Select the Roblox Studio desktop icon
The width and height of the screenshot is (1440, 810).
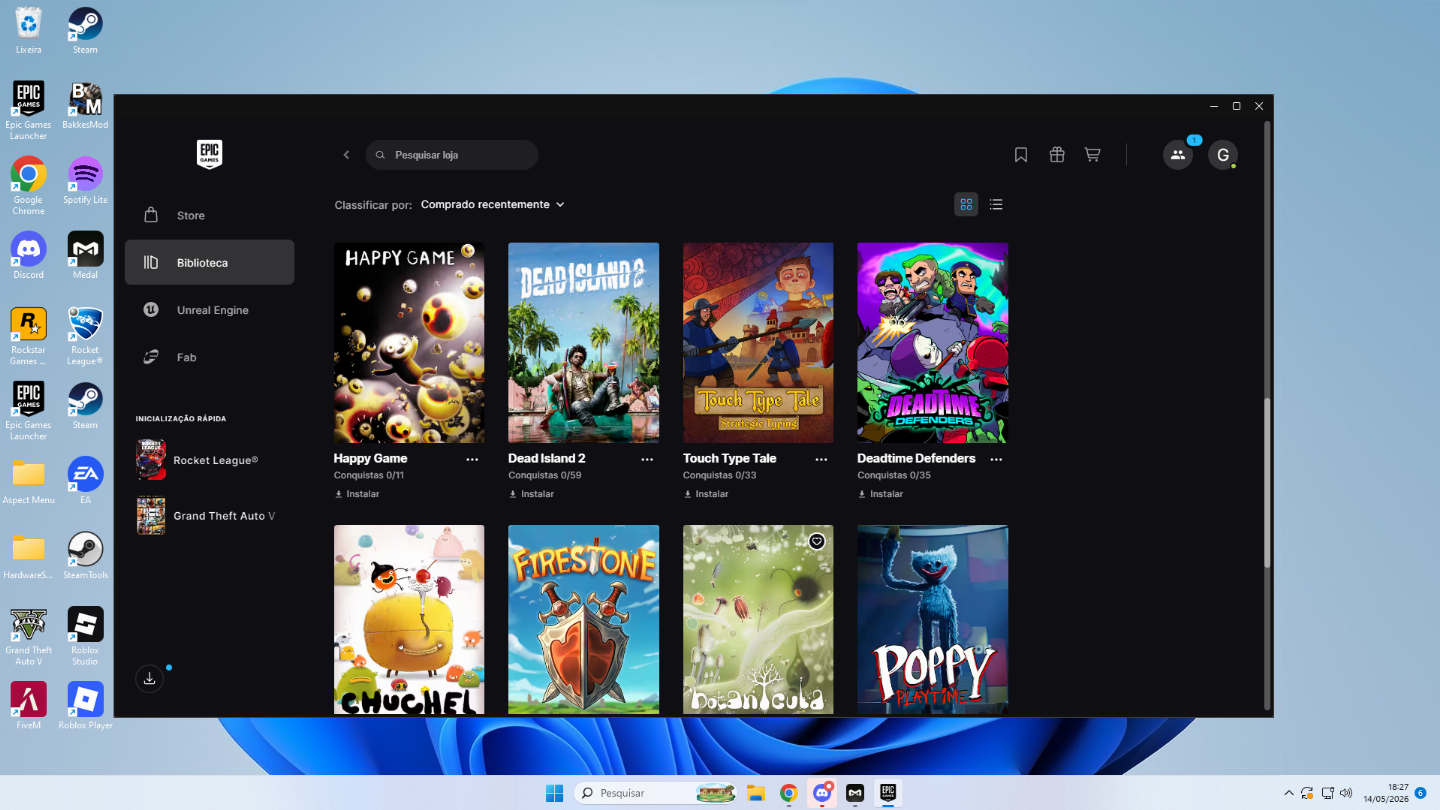pos(85,636)
